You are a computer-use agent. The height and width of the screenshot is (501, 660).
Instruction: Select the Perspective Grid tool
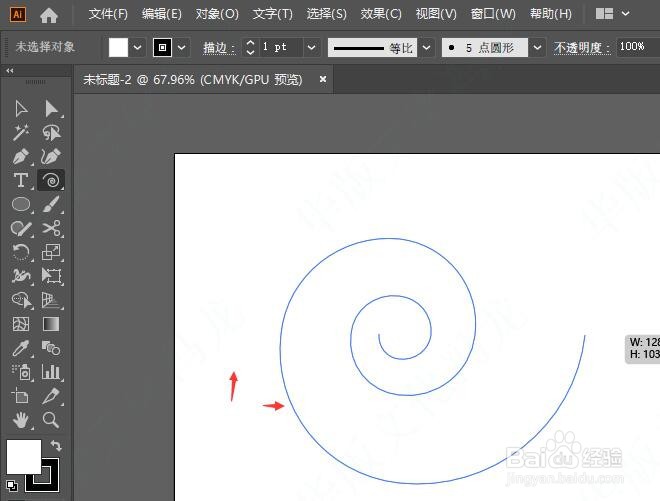click(51, 300)
